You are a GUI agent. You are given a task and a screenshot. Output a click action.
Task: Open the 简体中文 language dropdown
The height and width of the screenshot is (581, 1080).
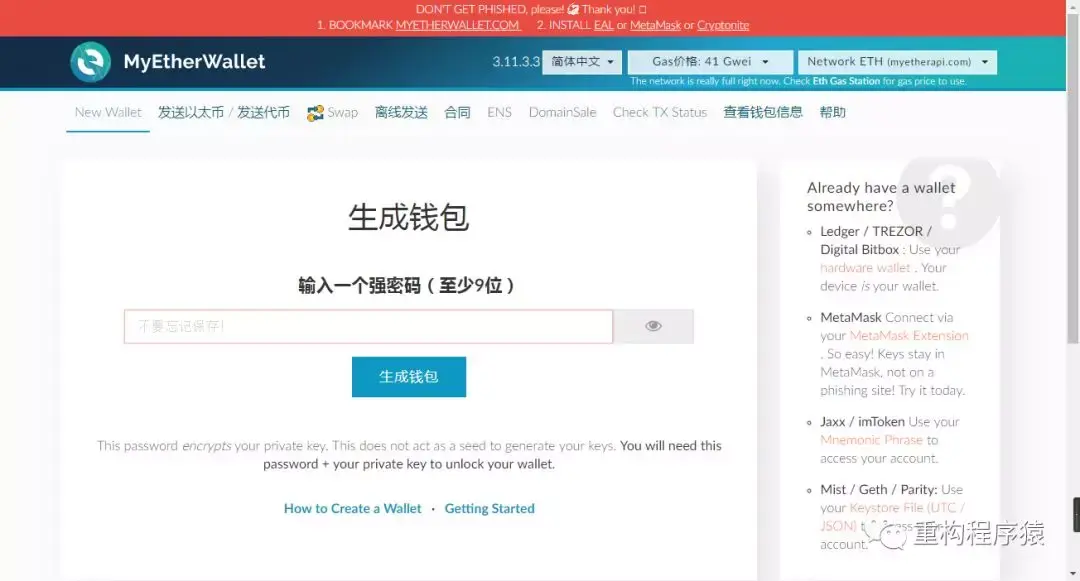582,62
